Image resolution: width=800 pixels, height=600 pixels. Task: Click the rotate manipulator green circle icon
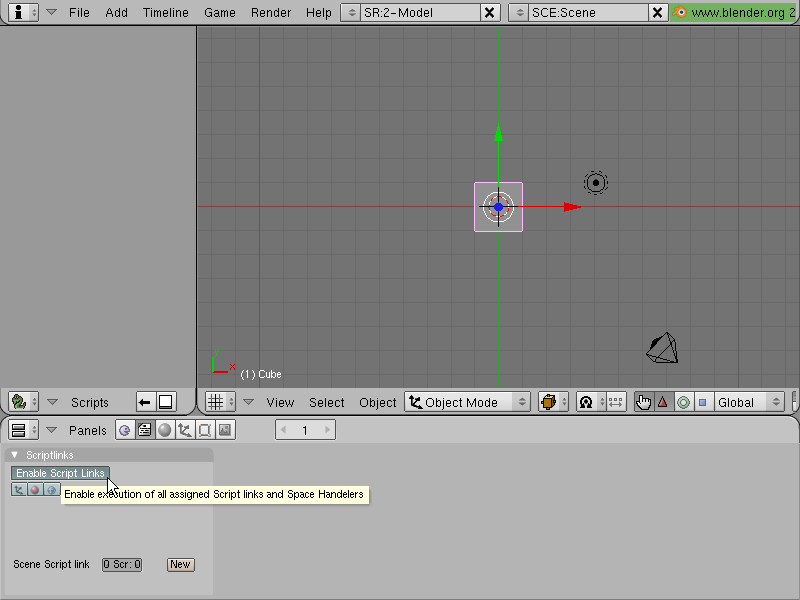(683, 403)
